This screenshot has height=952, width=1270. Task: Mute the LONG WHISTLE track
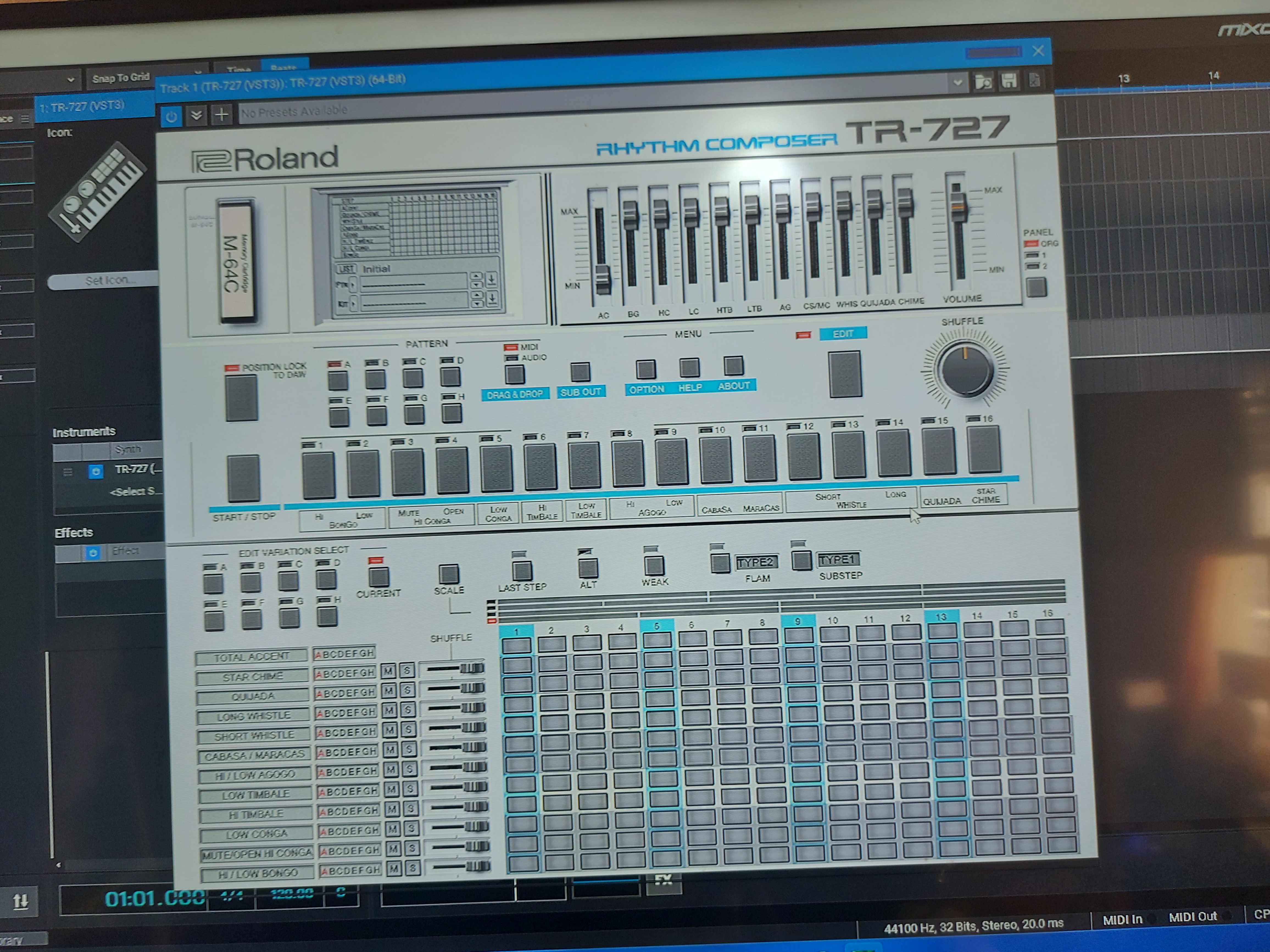[390, 710]
